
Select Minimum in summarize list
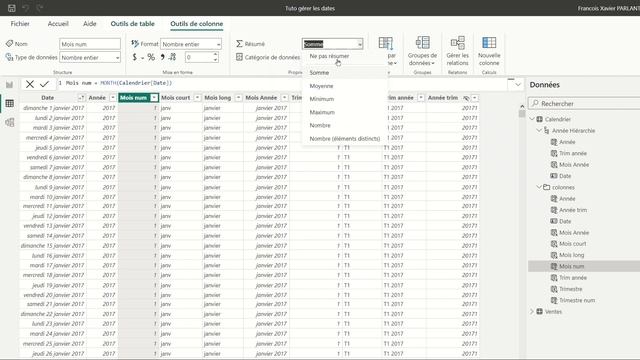(322, 99)
